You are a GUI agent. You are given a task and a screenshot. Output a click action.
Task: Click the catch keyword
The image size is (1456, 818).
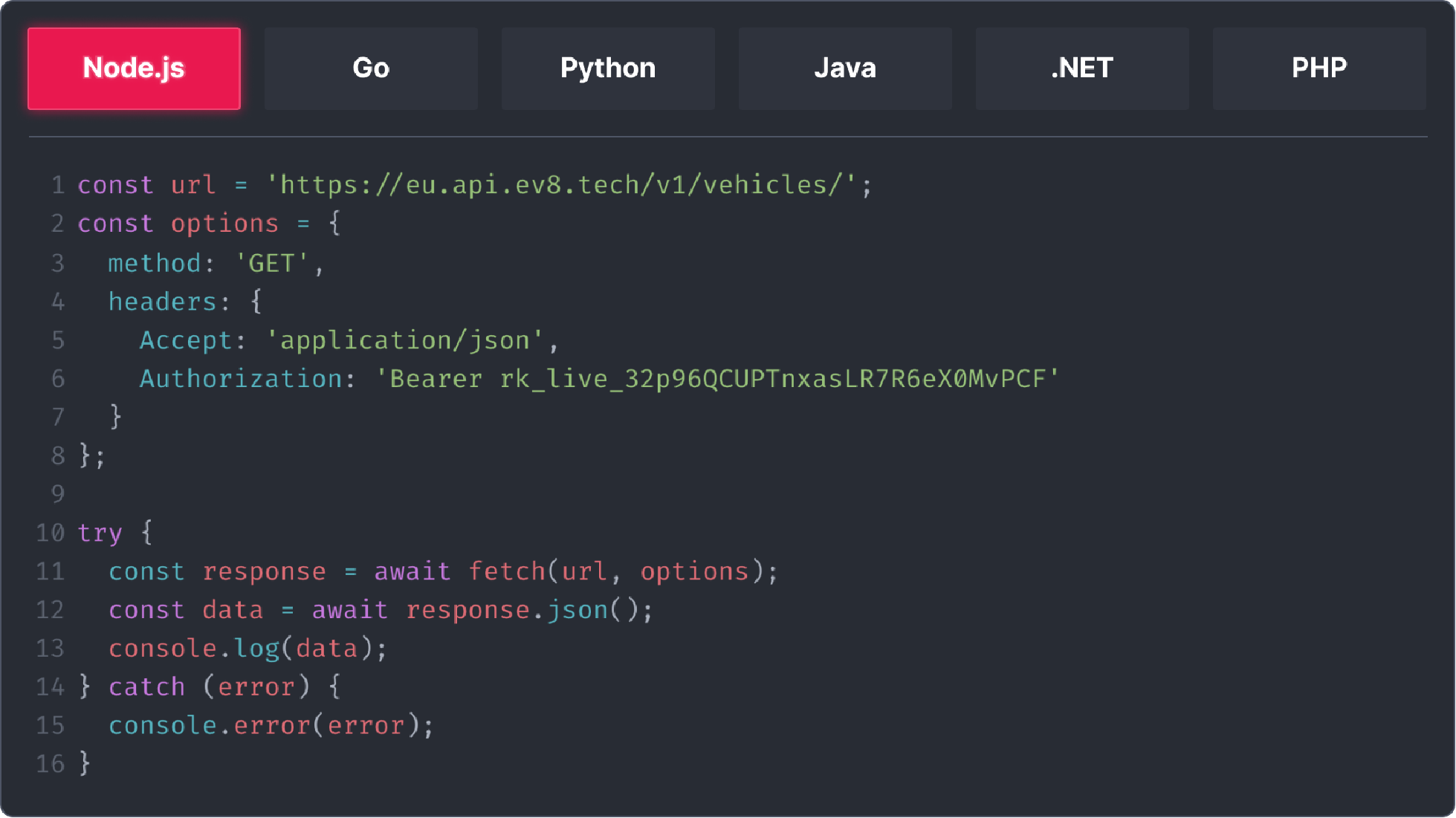tap(146, 686)
